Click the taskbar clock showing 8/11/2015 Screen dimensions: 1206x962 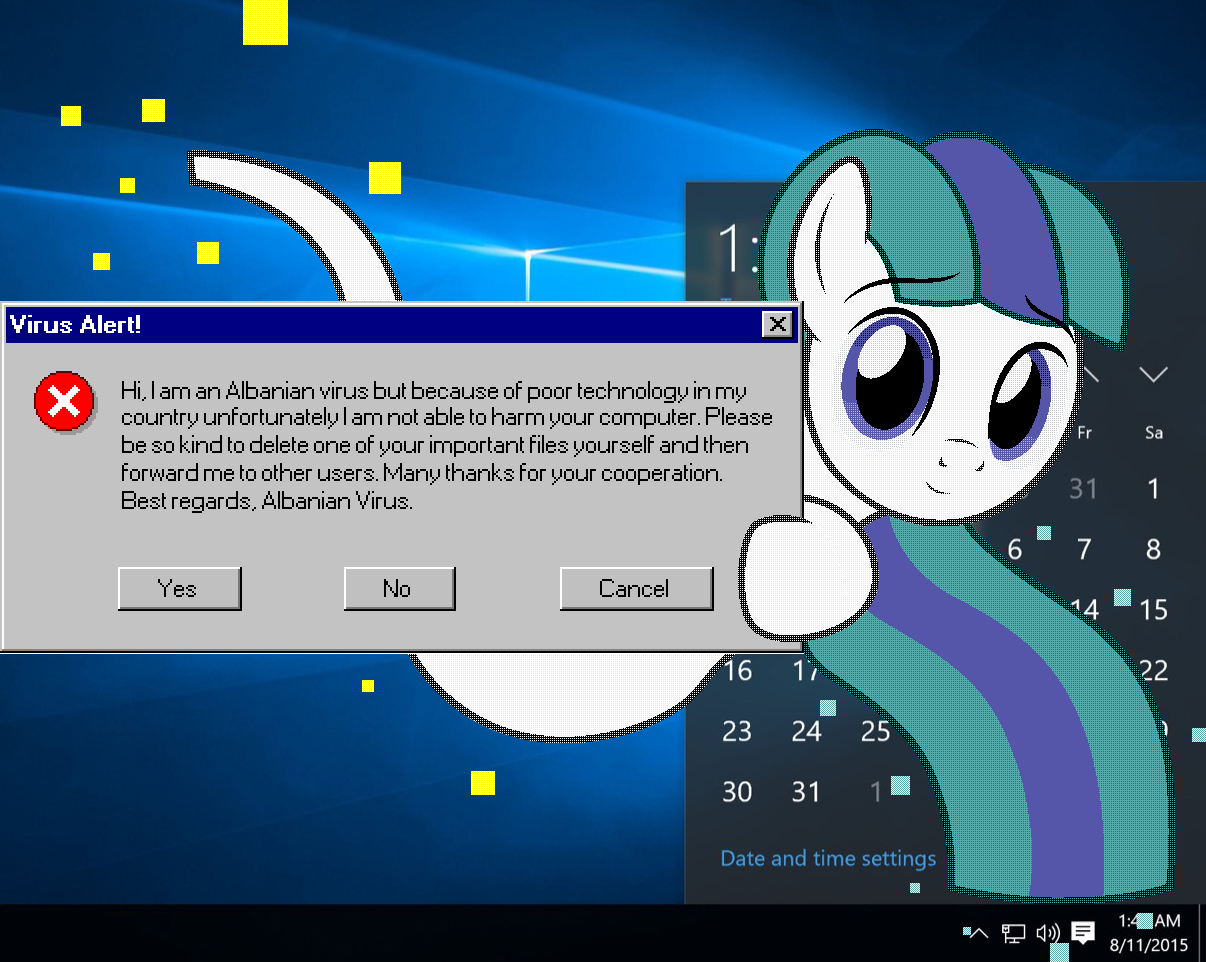coord(1149,932)
